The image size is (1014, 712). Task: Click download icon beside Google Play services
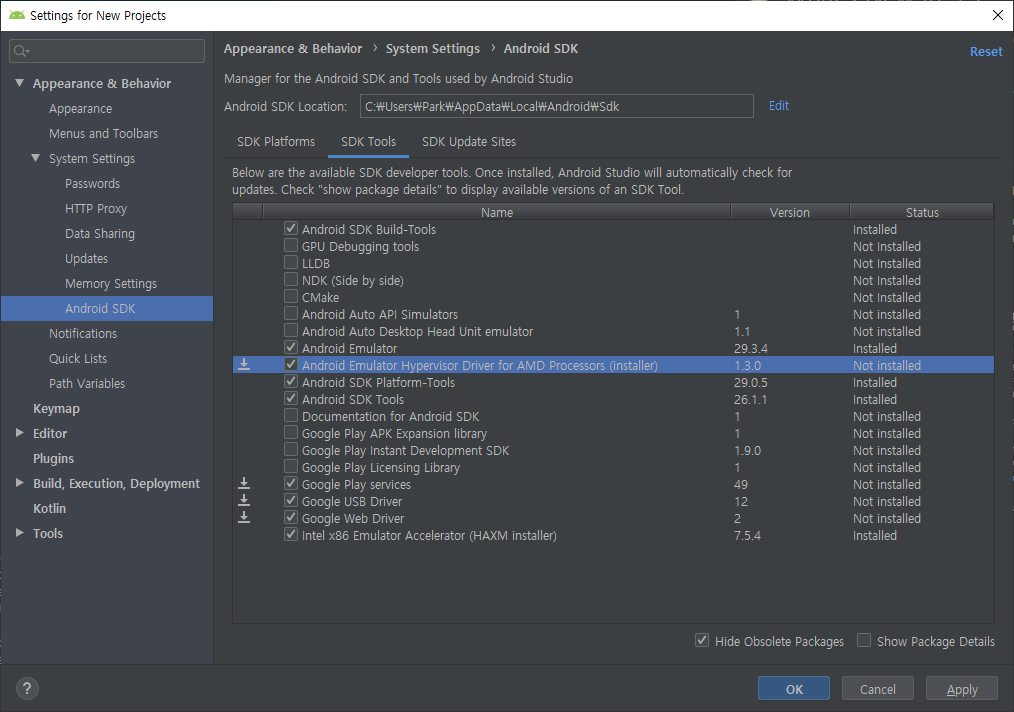point(244,484)
